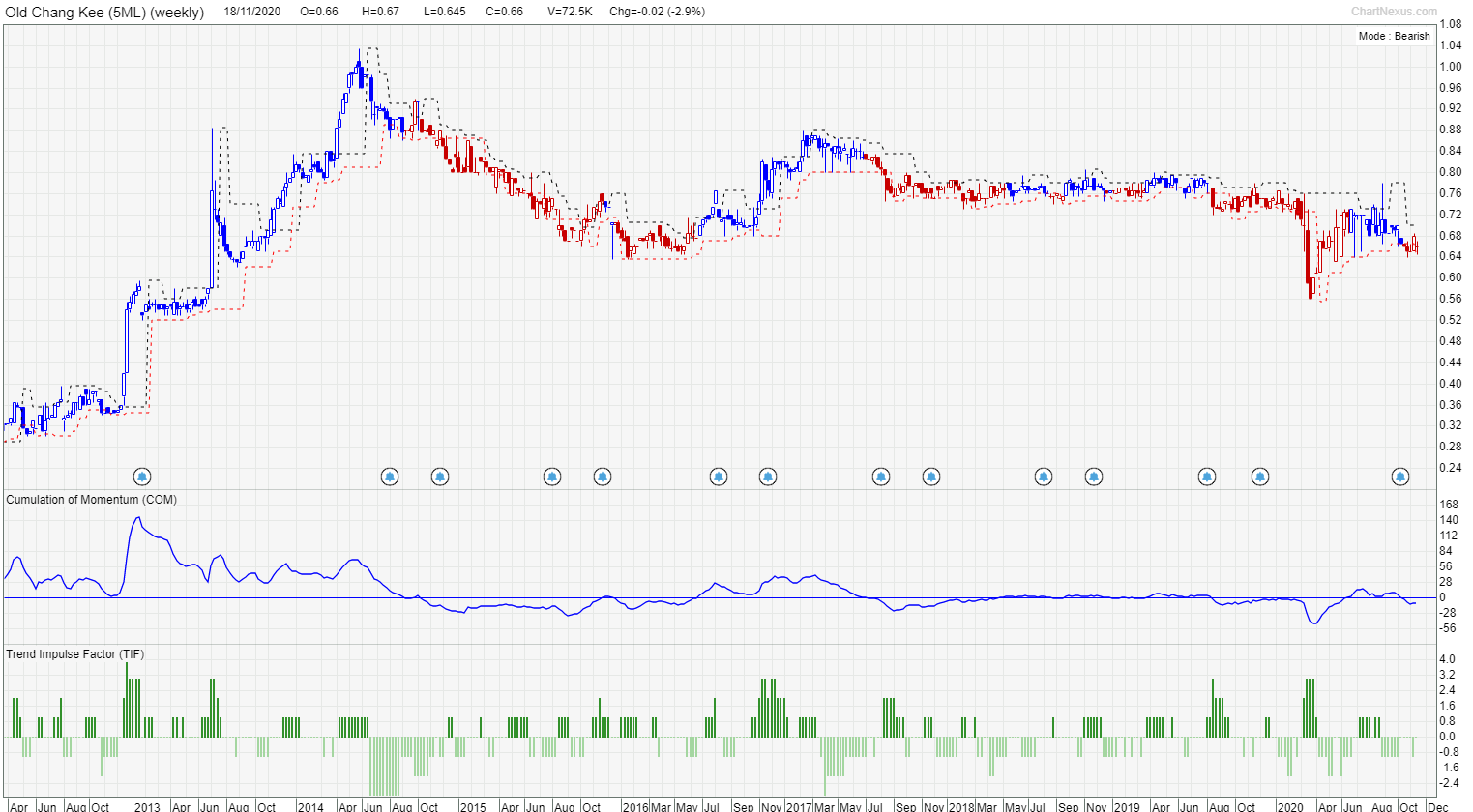Click the 2013 year label on time axis
Image resolution: width=1473 pixels, height=812 pixels.
click(146, 806)
